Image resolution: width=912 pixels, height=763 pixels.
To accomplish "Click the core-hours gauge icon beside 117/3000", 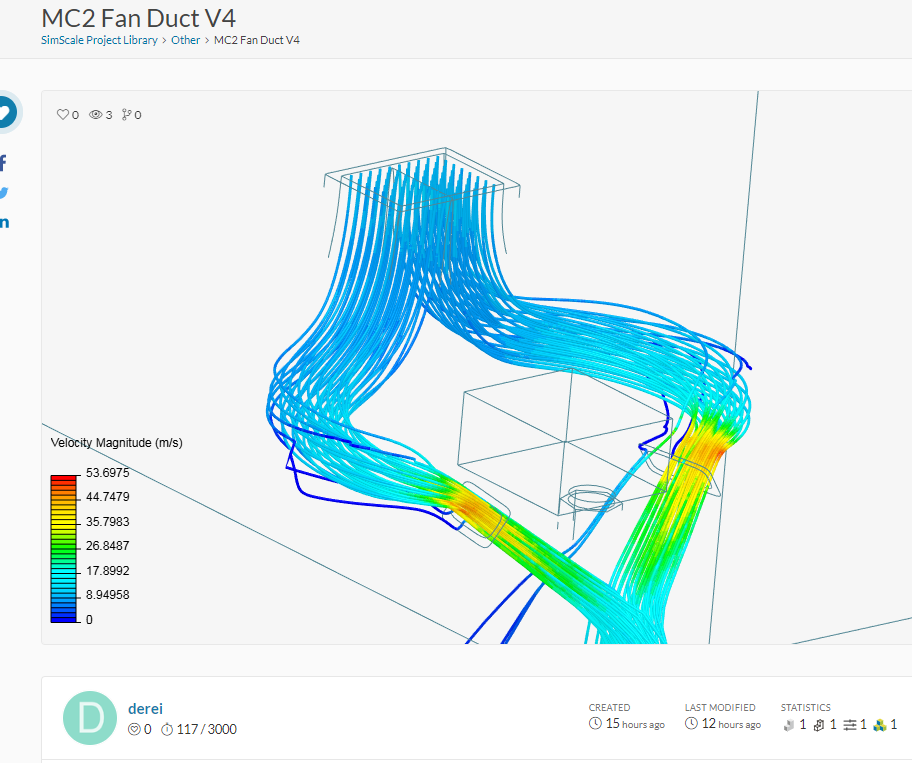I will click(x=166, y=729).
